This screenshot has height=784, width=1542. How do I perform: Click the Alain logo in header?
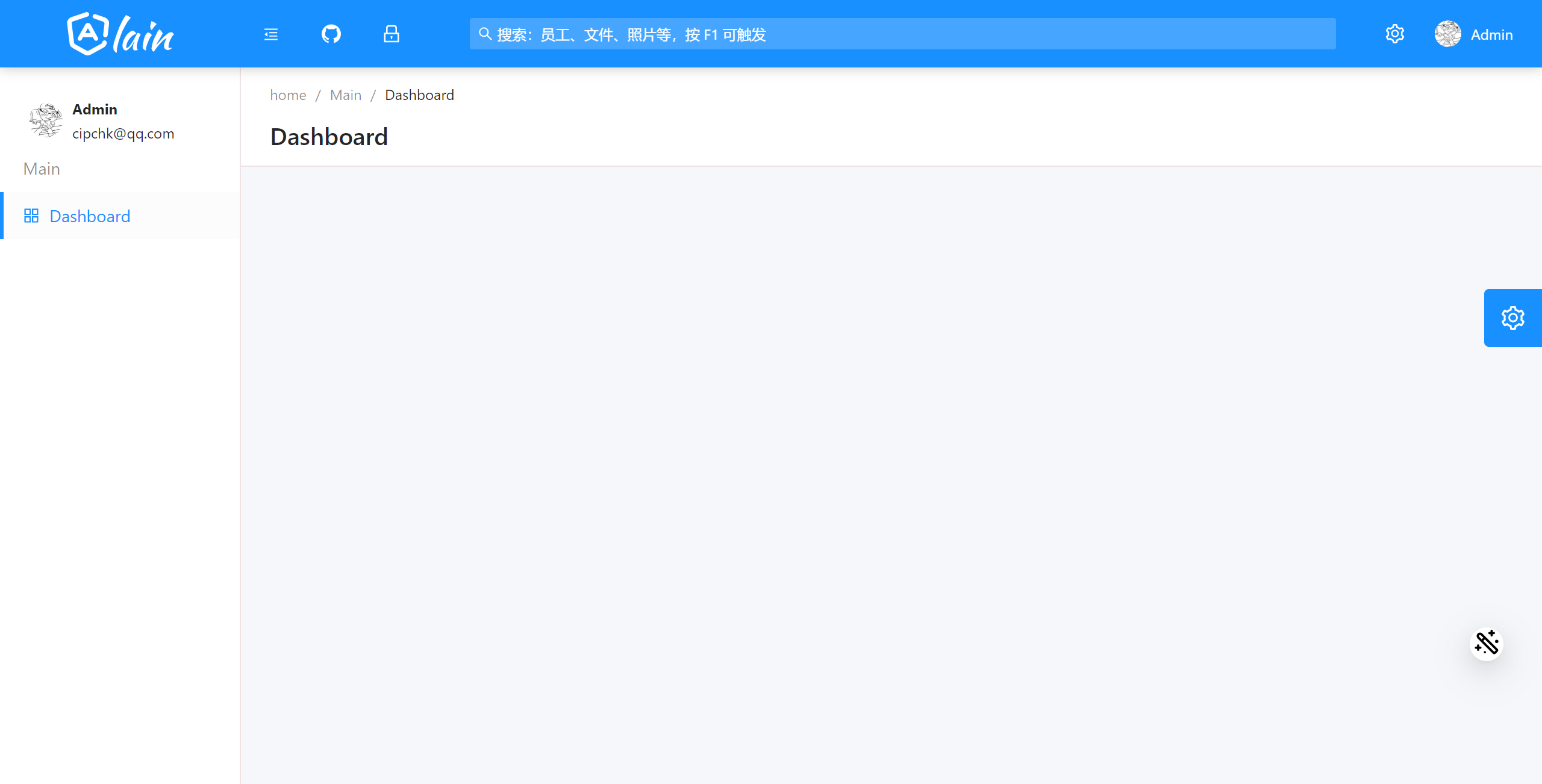click(x=120, y=34)
